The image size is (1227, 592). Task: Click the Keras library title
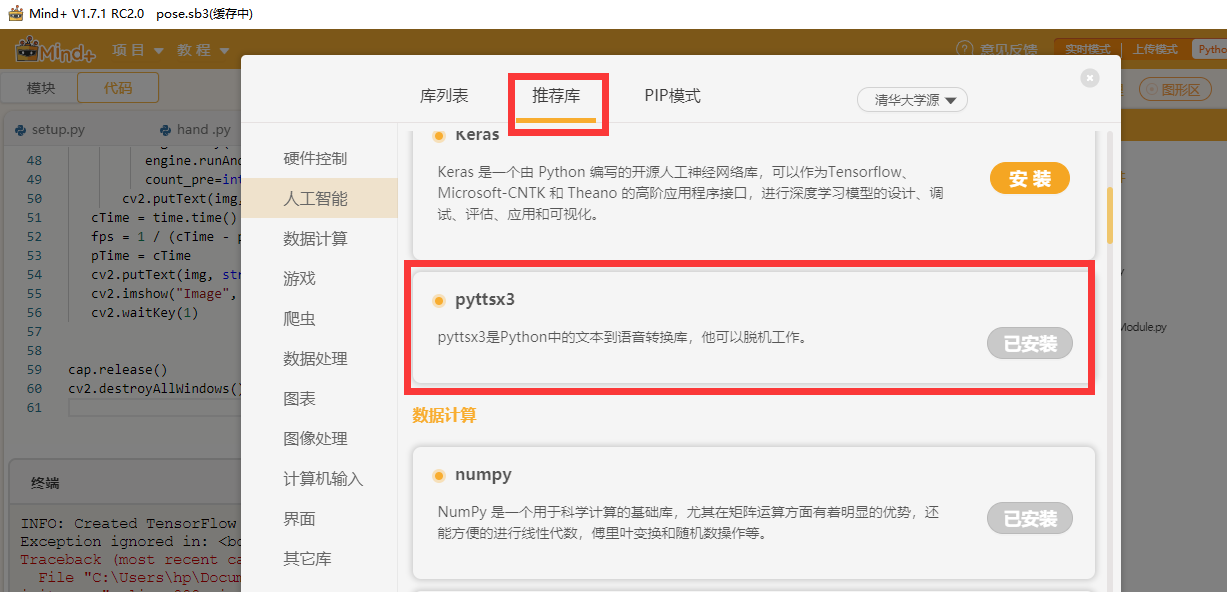(x=477, y=135)
